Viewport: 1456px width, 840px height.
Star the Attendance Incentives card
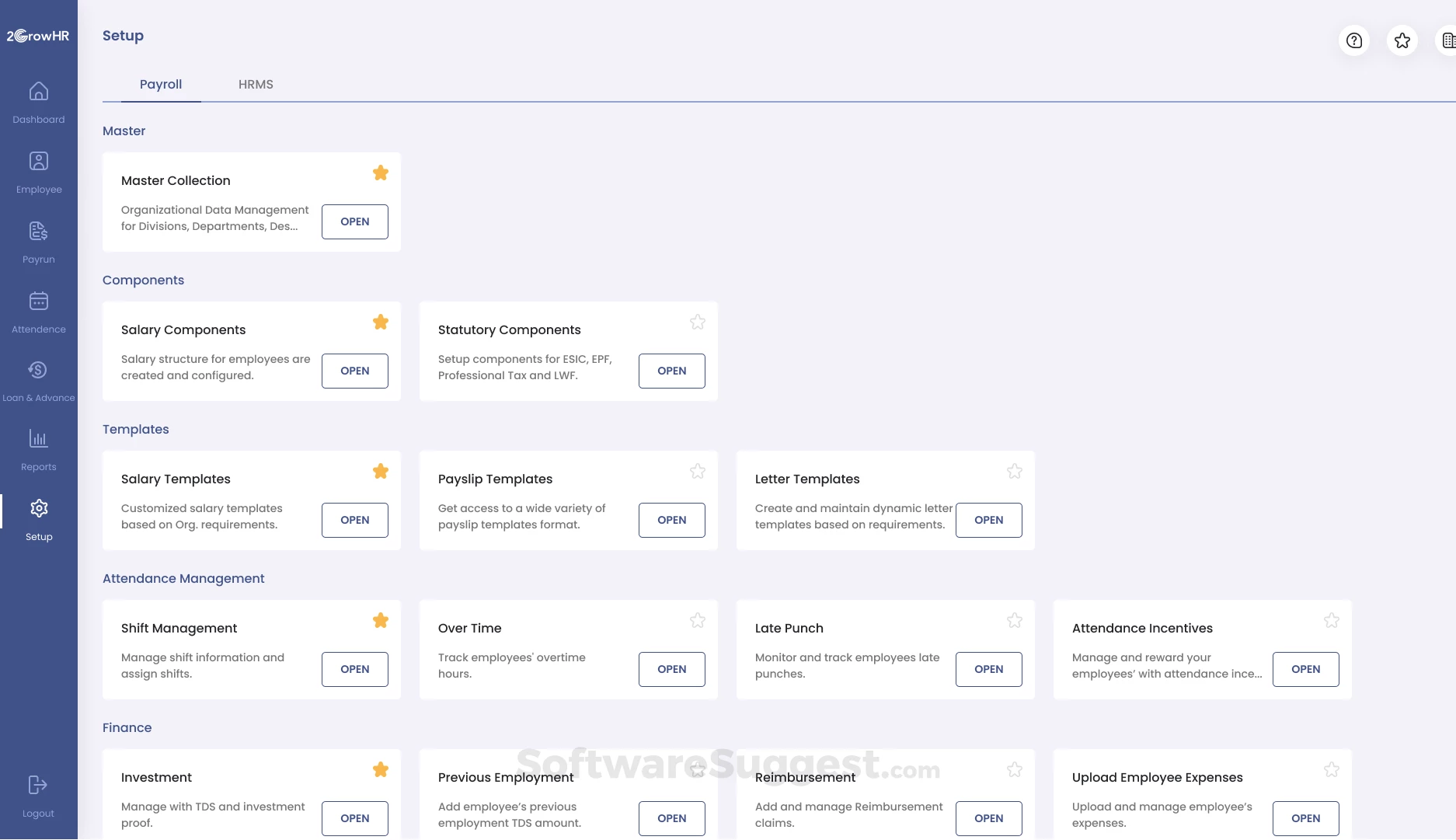[x=1332, y=621]
